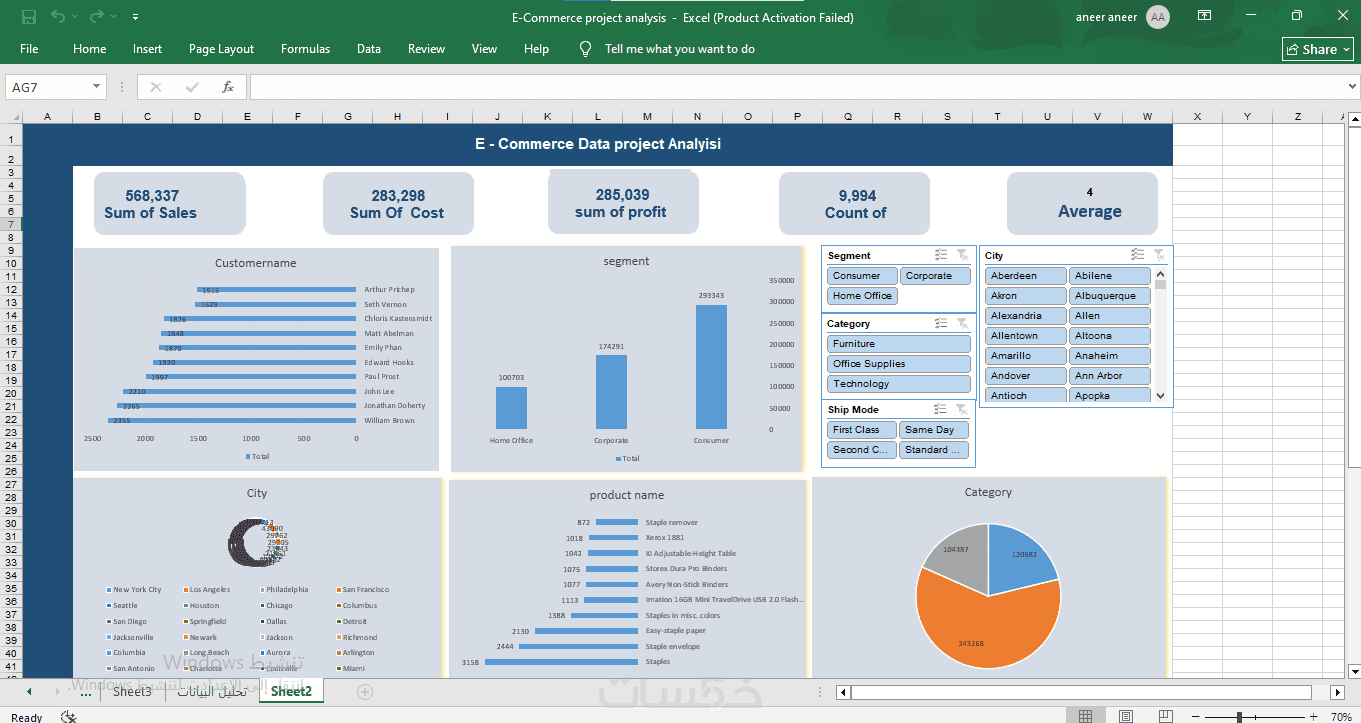Expand the Name Box dropdown
The height and width of the screenshot is (723, 1361).
pyautogui.click(x=97, y=87)
